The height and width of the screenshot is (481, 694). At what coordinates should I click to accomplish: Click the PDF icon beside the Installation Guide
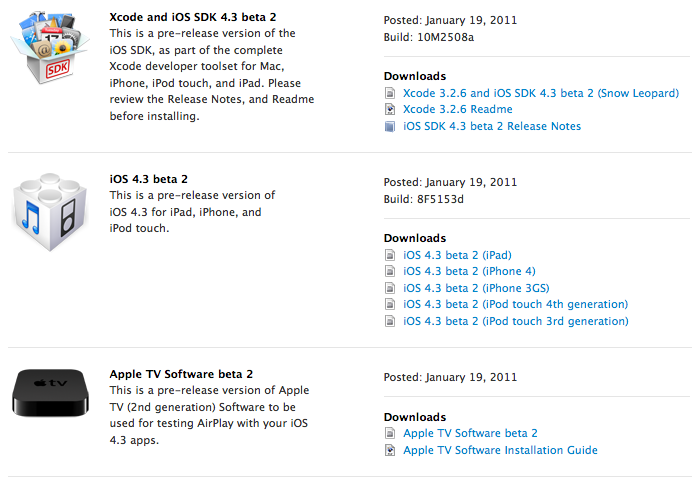[390, 451]
